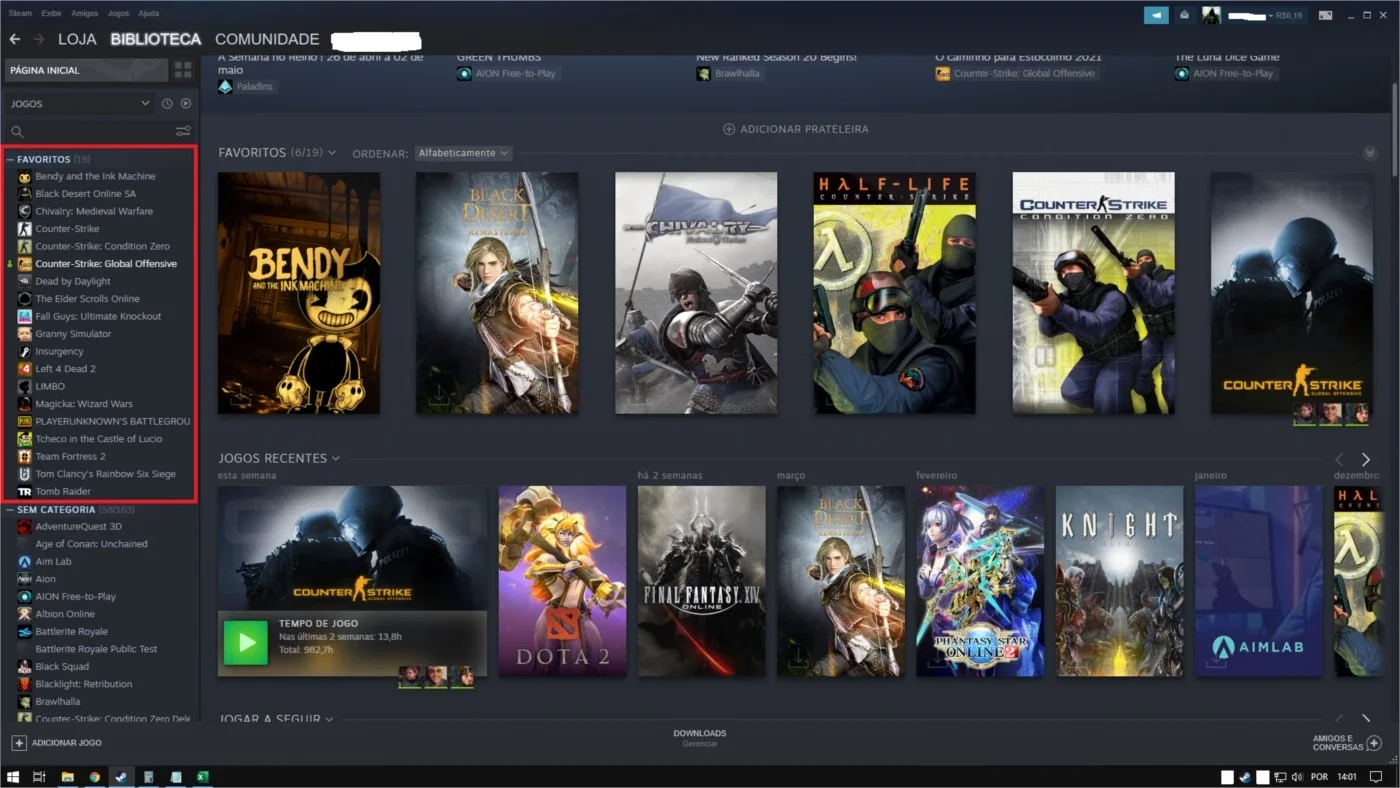Click the profile avatar picture
Viewport: 1400px width, 788px height.
pos(1211,15)
